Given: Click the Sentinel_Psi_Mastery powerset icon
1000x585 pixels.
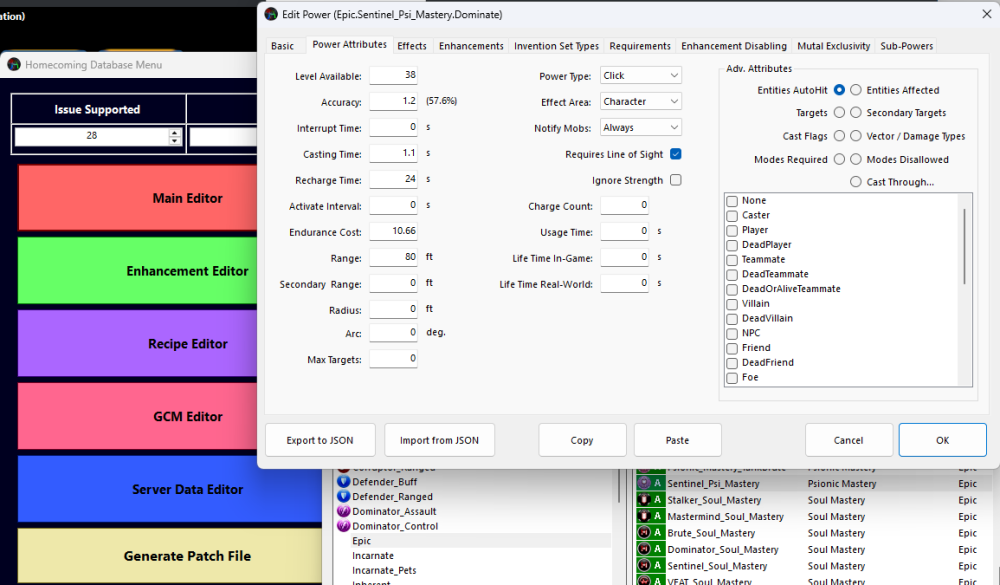Looking at the screenshot, I should coord(644,484).
